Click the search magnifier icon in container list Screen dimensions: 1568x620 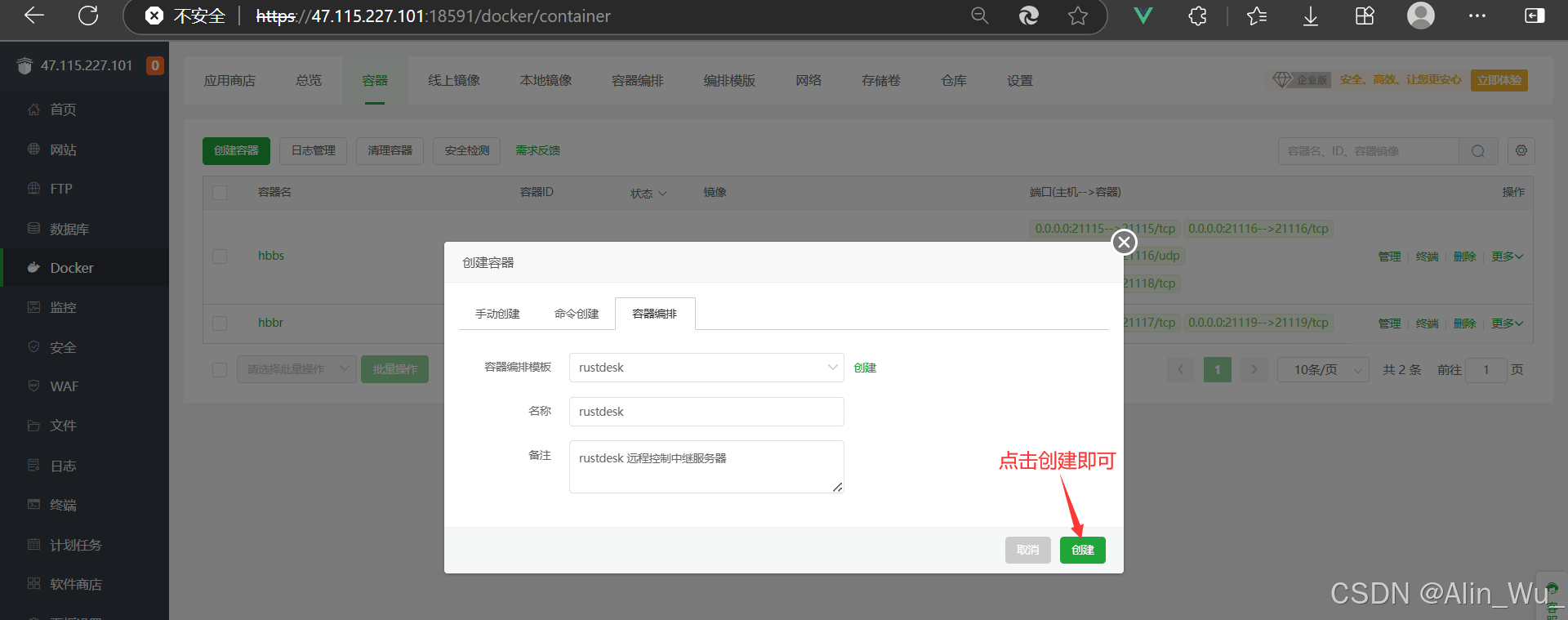coord(1477,151)
